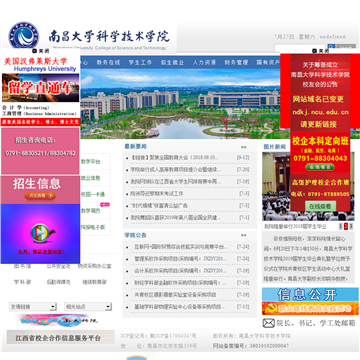Image resolution: width=360 pixels, height=360 pixels.
Task: Click the 就业信息 quick link
Action: (91, 178)
